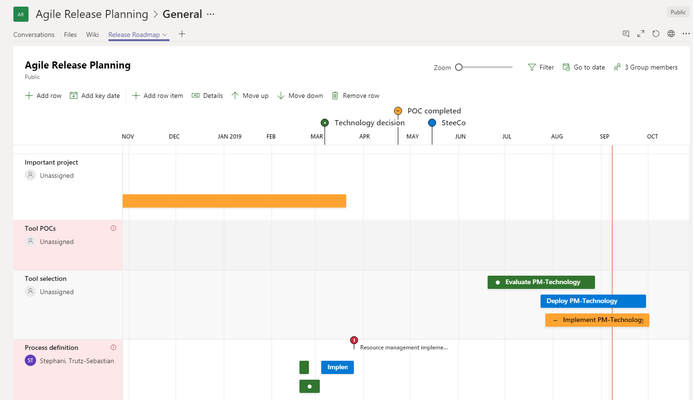Click the group members people icon
This screenshot has width=693, height=400.
click(617, 67)
